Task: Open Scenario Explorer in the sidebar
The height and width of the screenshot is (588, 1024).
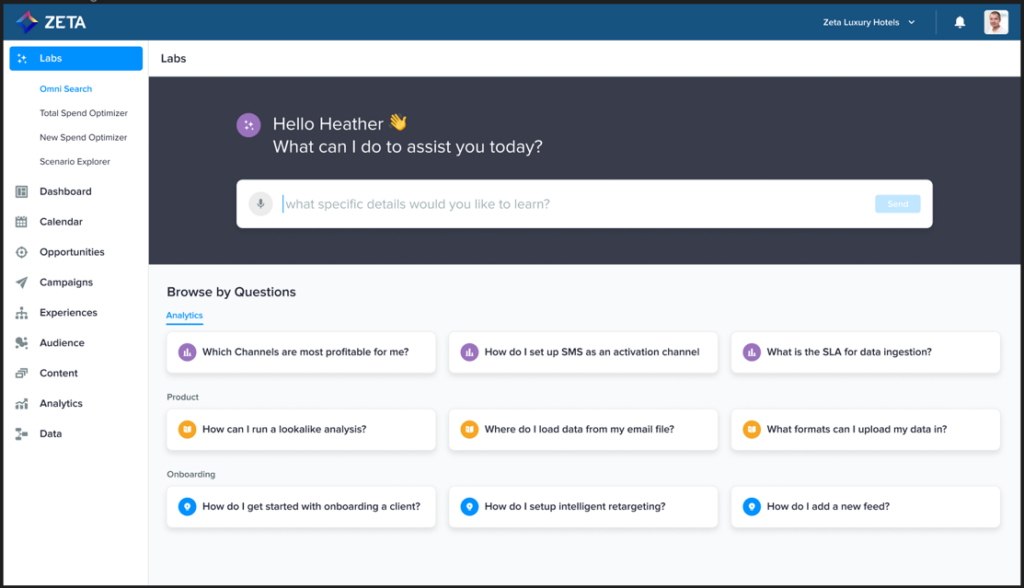Action: coord(74,161)
